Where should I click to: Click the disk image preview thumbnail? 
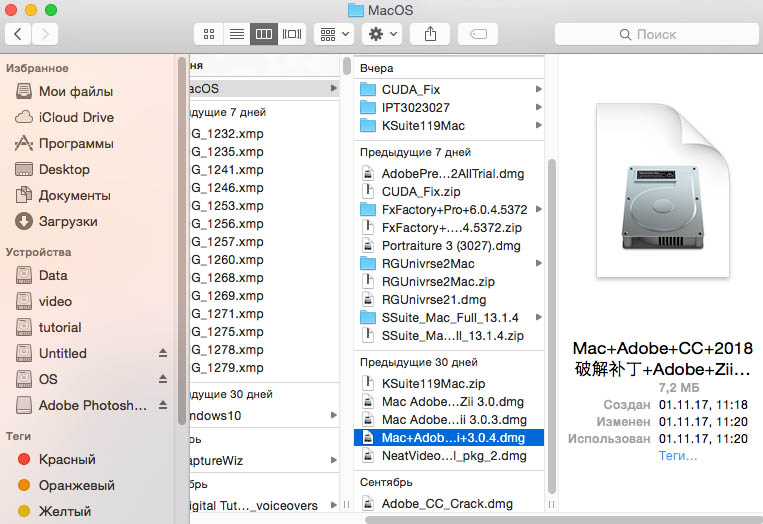663,190
